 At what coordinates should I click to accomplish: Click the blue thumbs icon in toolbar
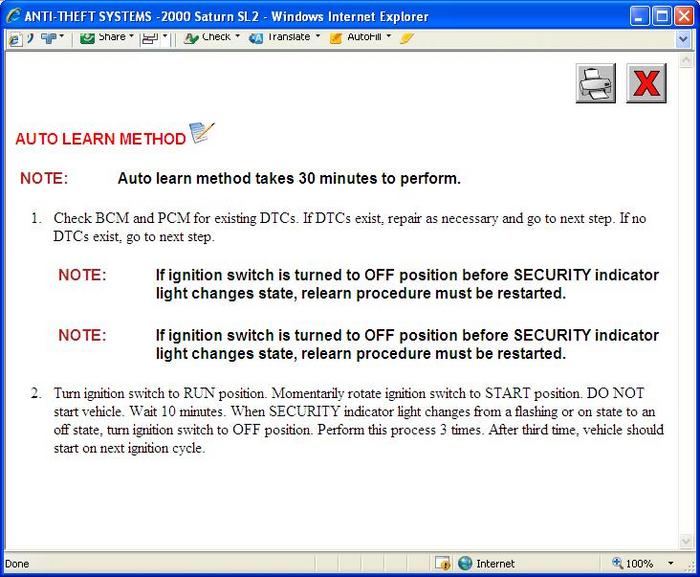click(x=48, y=38)
